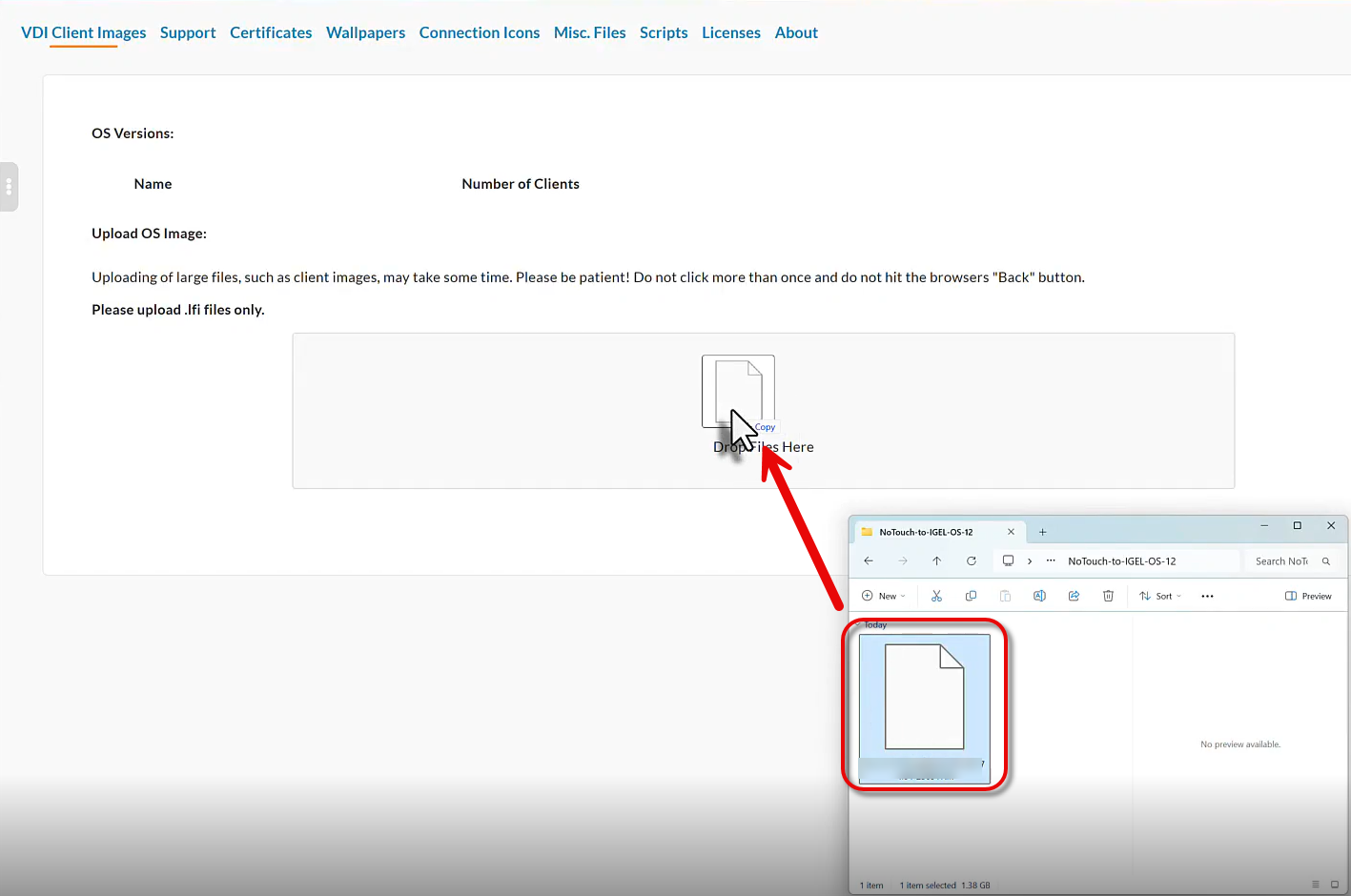Switch to details list view in status bar
Screen dimensions: 1351x896
coord(1315,885)
